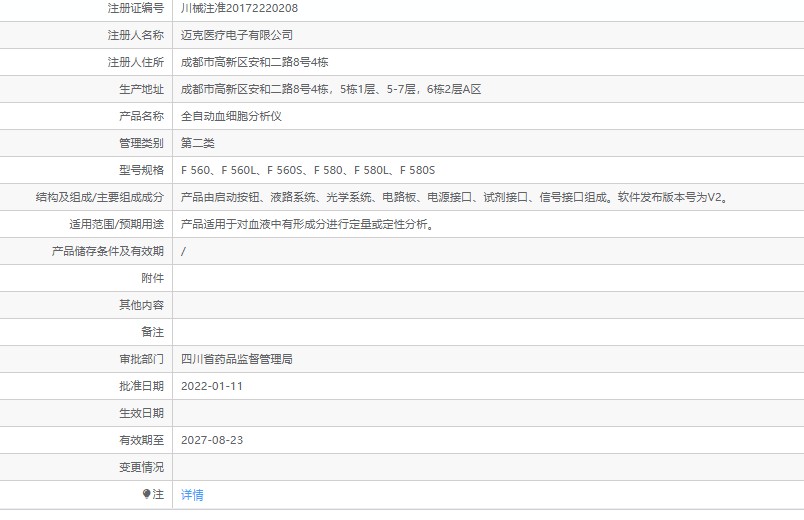The height and width of the screenshot is (520, 804).
Task: Select address 成都市高新区安和二路8号4栋 in 注册人住所 row
Action: click(x=254, y=62)
